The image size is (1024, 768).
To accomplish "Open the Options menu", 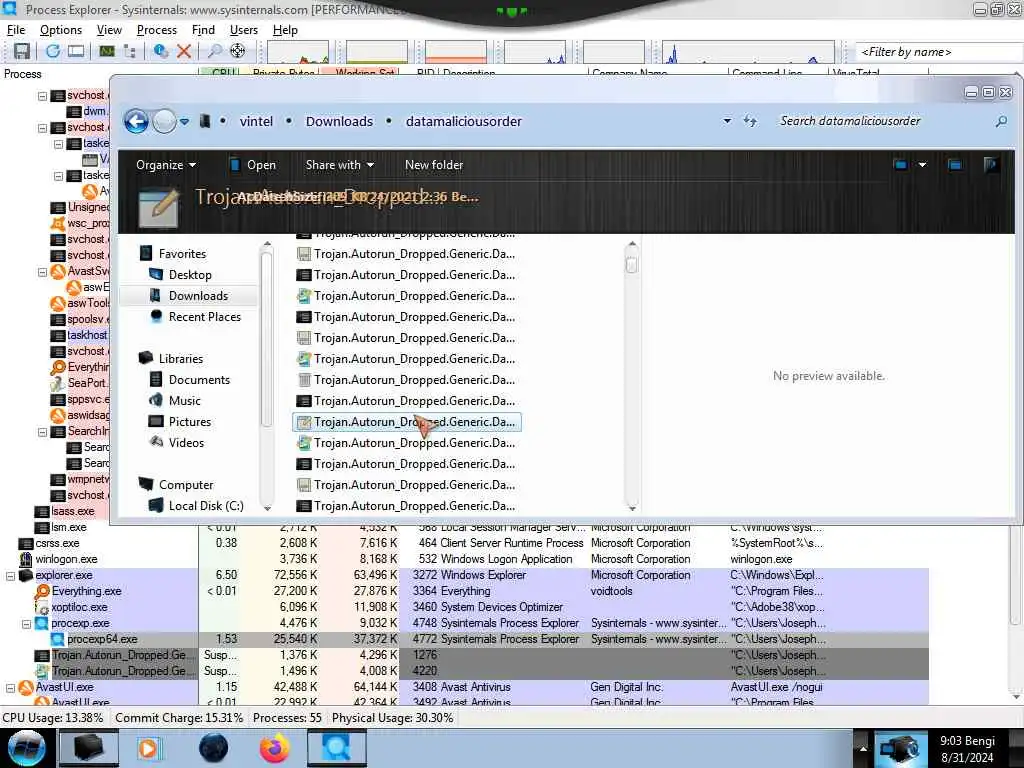I will (x=61, y=30).
